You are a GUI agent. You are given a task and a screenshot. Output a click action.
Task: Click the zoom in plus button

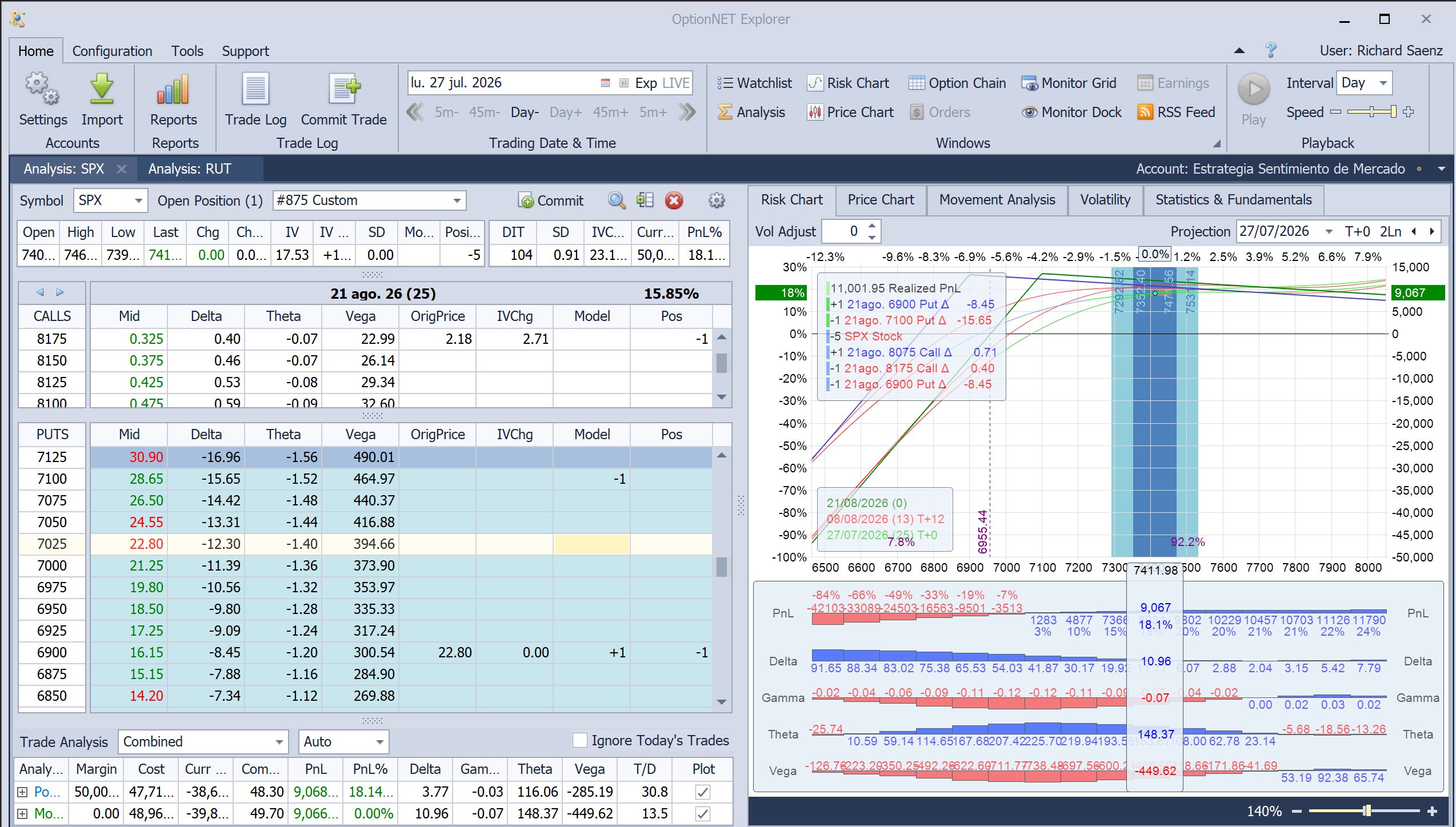pyautogui.click(x=1432, y=811)
